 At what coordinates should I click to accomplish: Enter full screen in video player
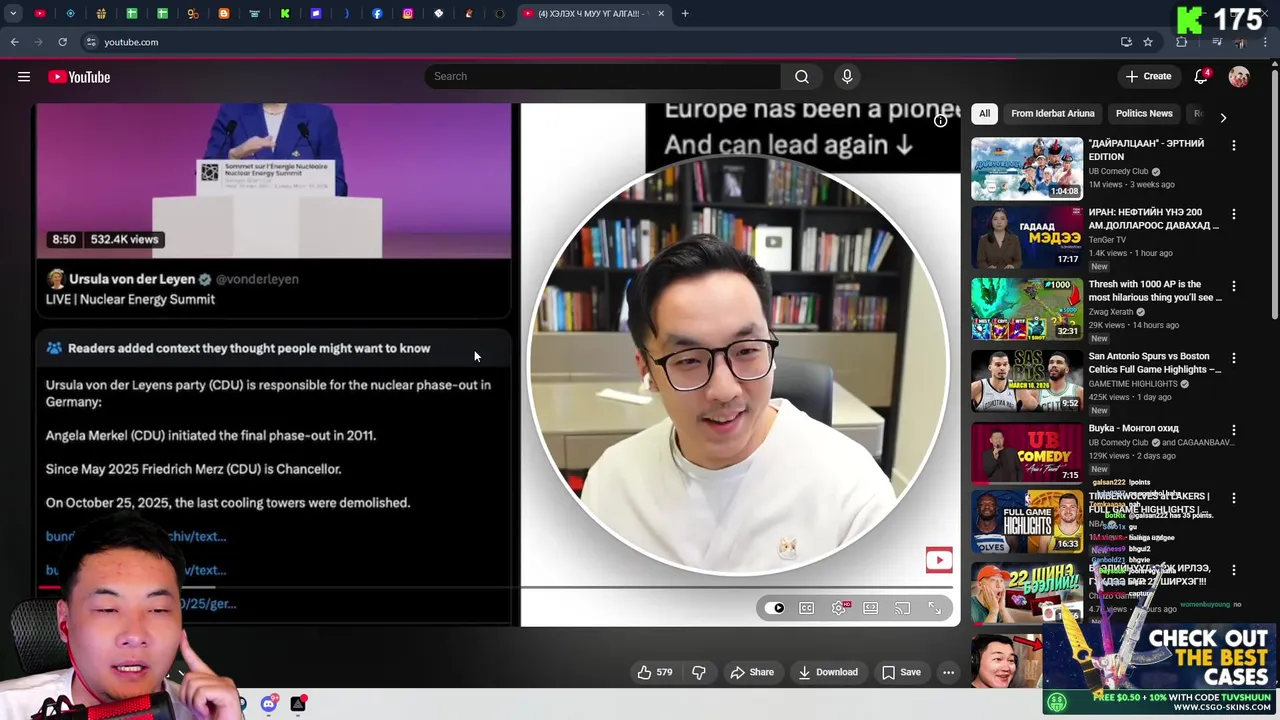pos(935,608)
